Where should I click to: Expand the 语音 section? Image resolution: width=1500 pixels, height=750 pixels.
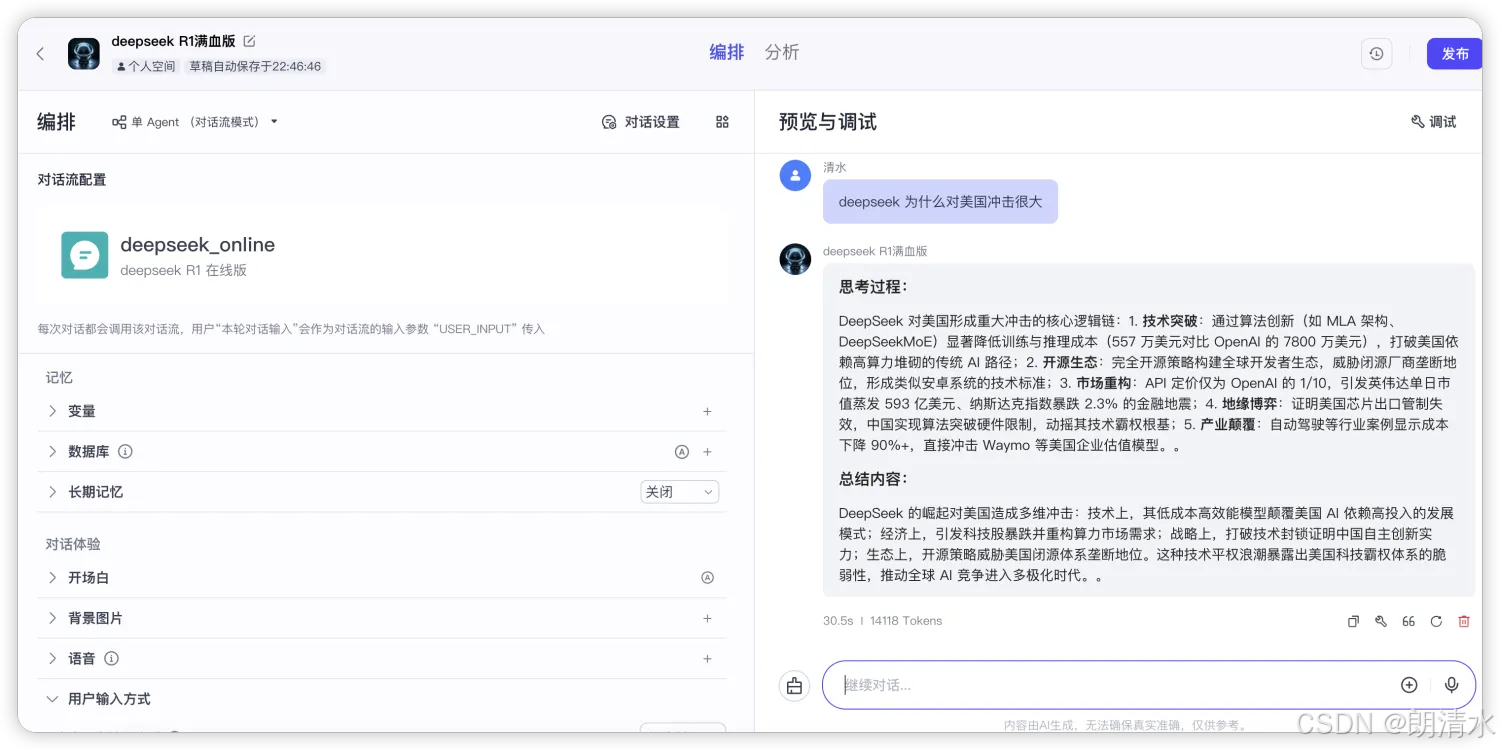(x=52, y=659)
